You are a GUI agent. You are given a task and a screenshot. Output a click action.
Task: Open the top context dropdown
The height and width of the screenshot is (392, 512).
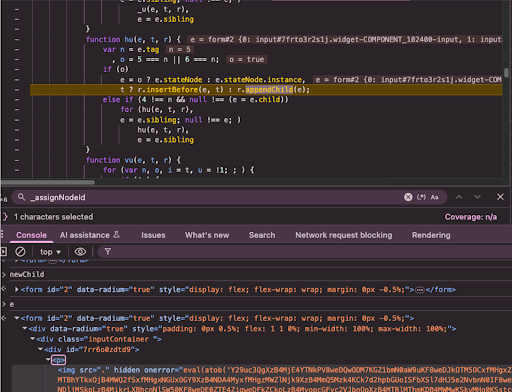(x=50, y=252)
